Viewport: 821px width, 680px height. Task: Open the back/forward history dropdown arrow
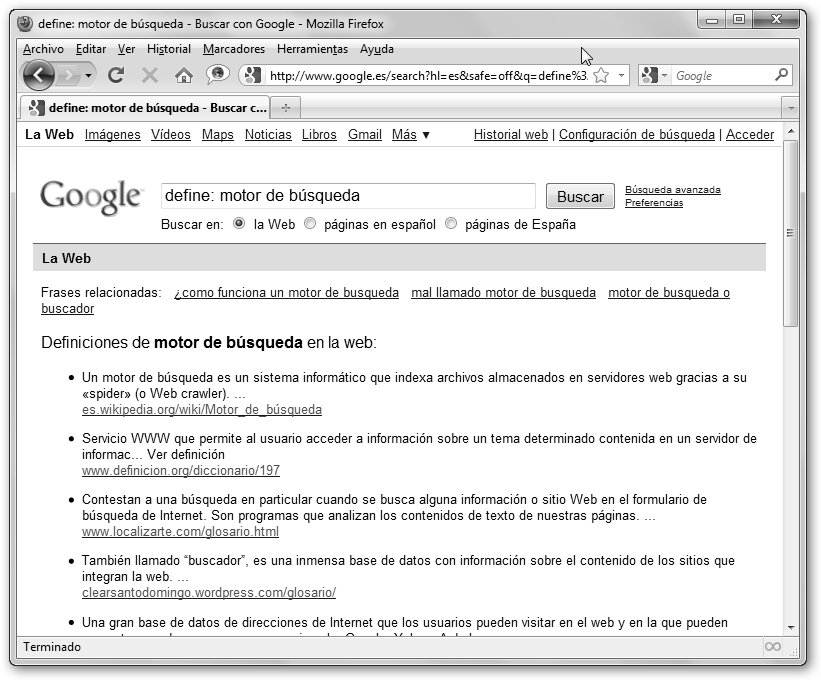point(89,76)
